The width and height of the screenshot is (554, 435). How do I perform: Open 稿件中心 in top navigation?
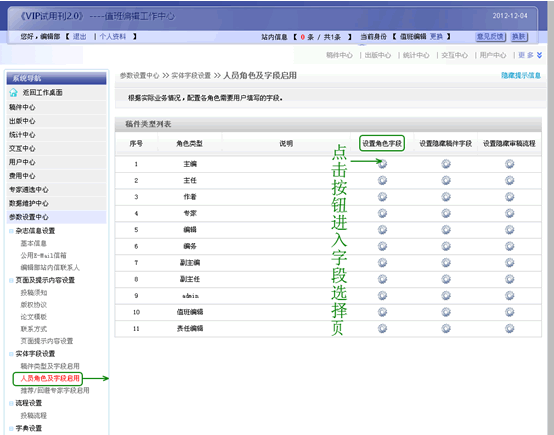339,55
